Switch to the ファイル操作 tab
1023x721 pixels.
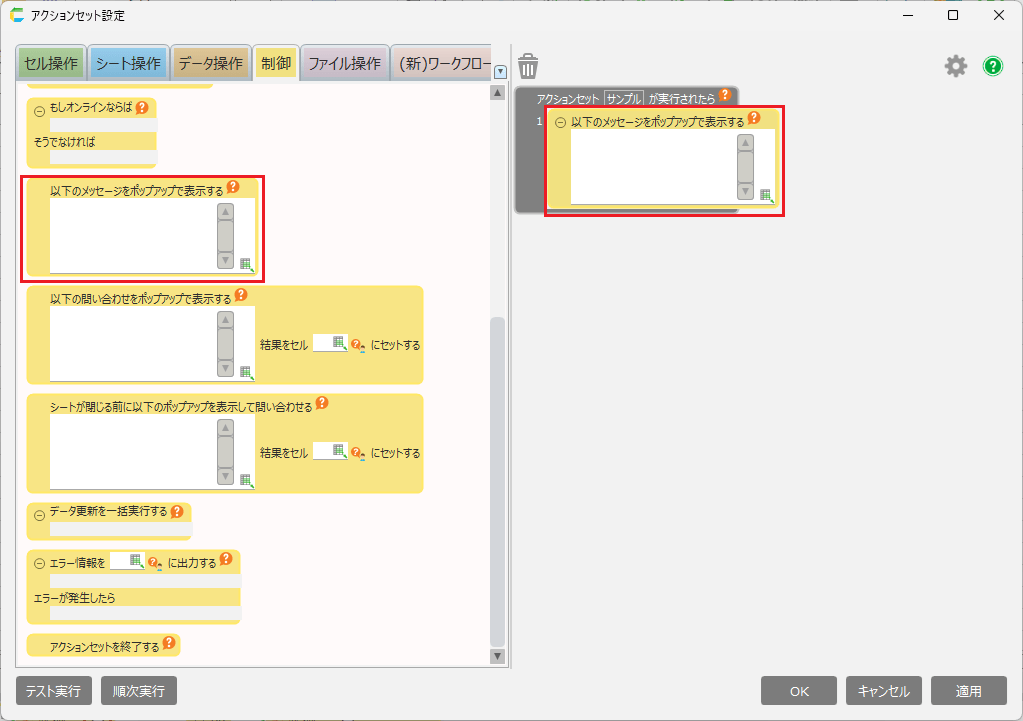pos(343,64)
